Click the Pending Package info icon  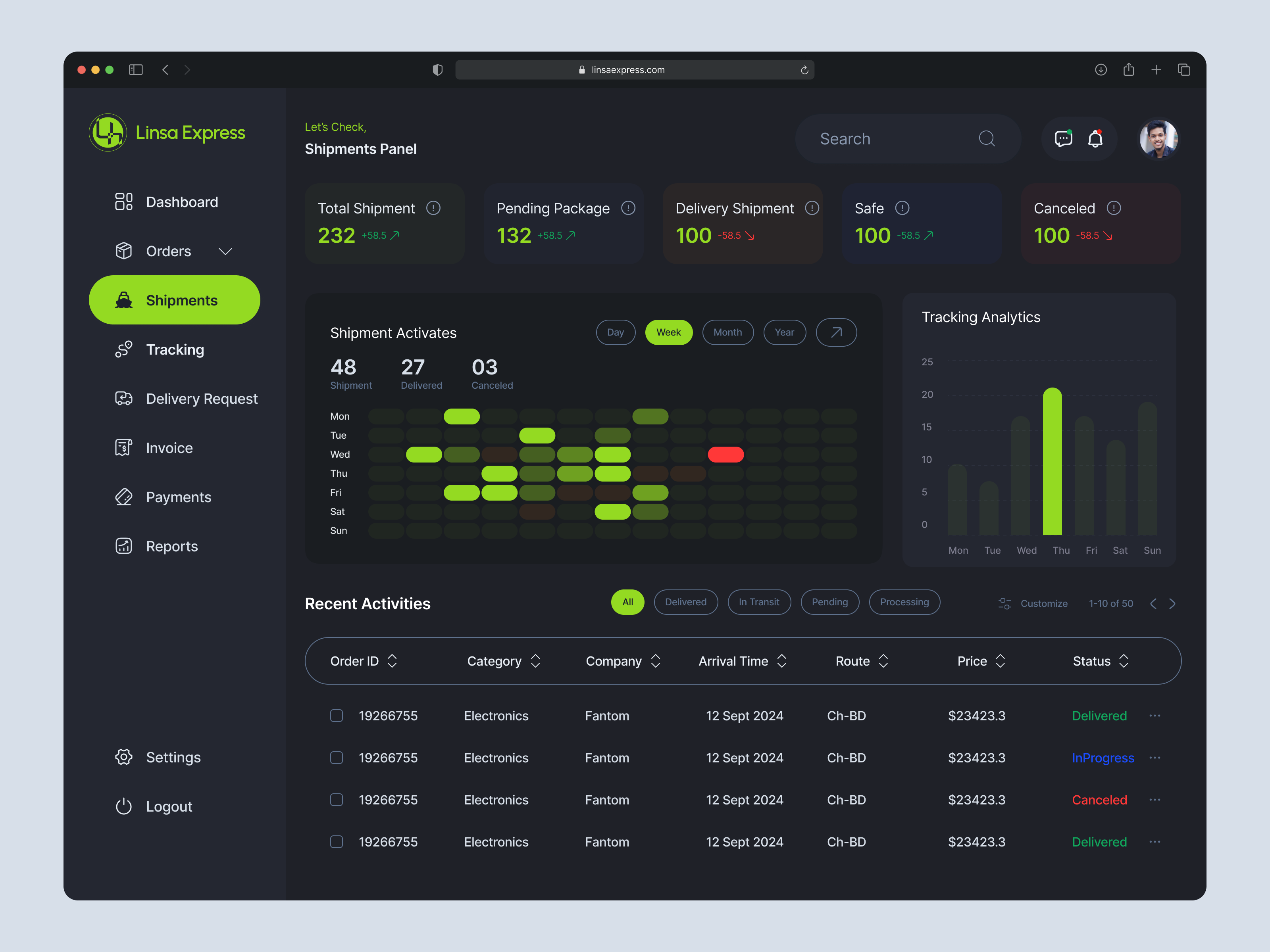628,208
